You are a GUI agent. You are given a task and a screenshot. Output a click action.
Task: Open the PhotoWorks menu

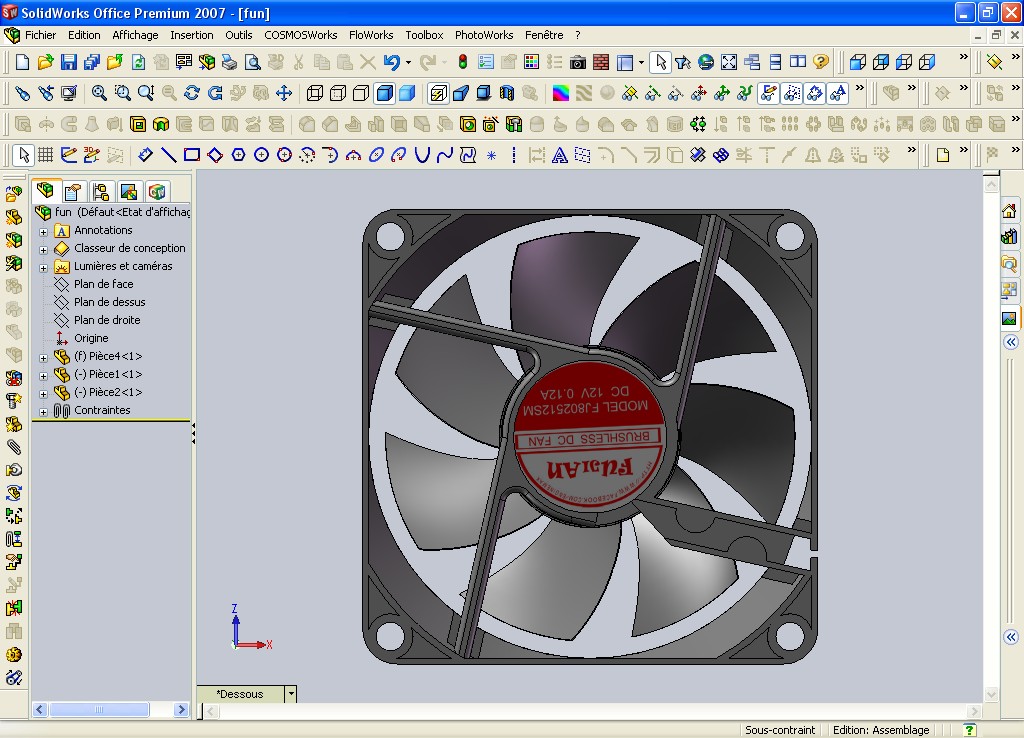point(484,35)
